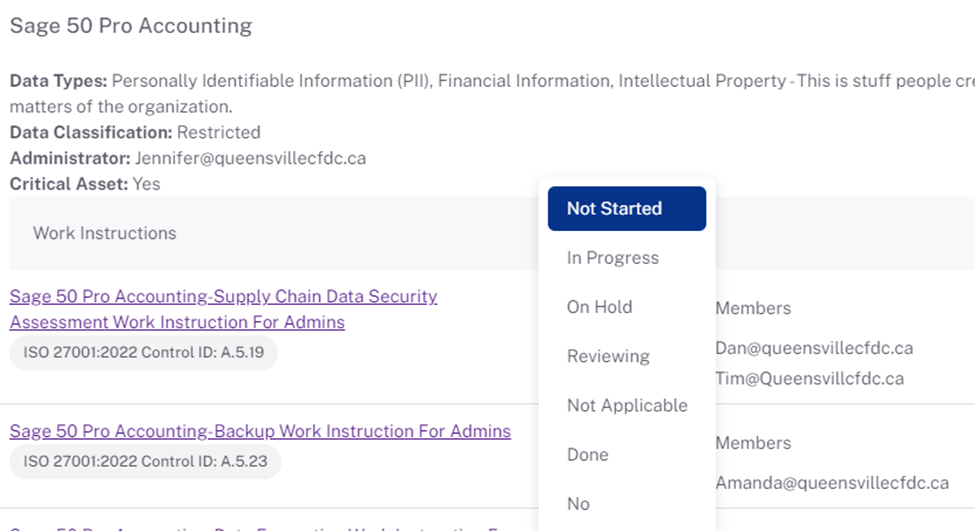Click the ISO 27001:2022 Control ID A.5.23 chip

tap(145, 461)
